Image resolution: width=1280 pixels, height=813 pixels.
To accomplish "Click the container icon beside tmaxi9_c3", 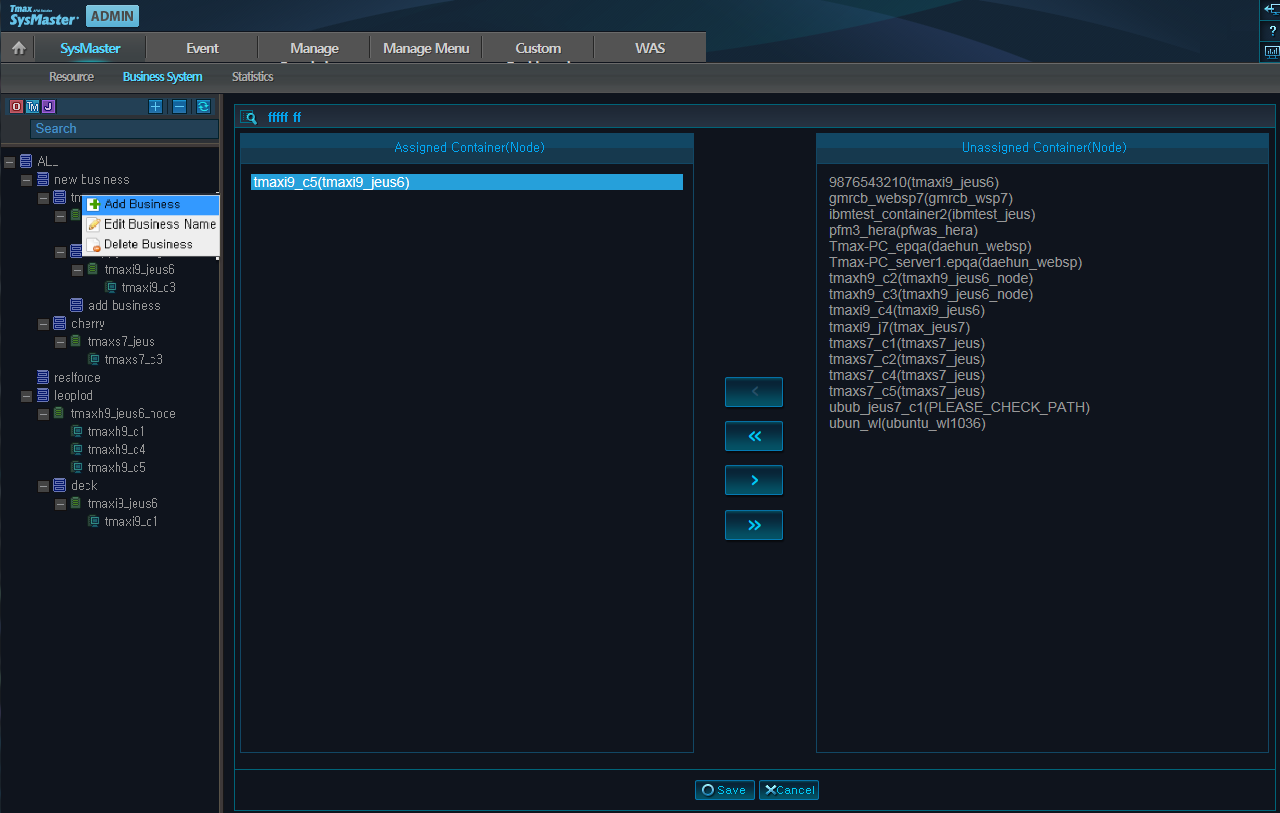I will pos(111,287).
